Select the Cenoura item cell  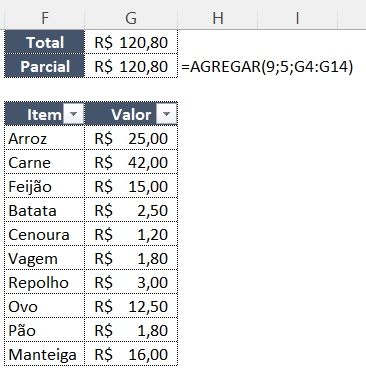[45, 234]
